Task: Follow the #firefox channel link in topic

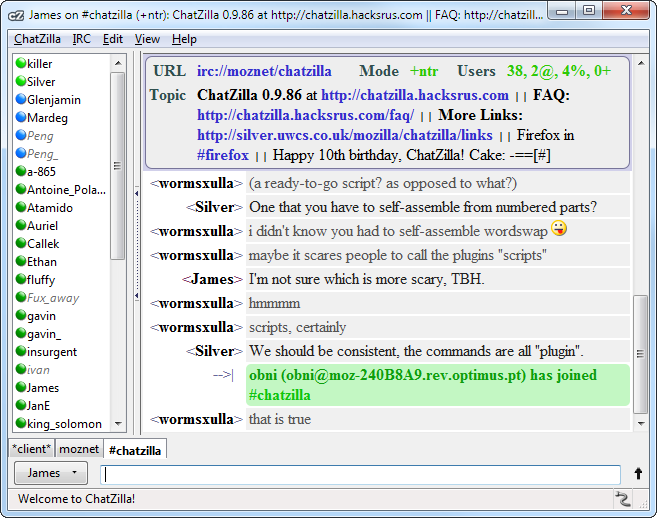Action: coord(222,155)
